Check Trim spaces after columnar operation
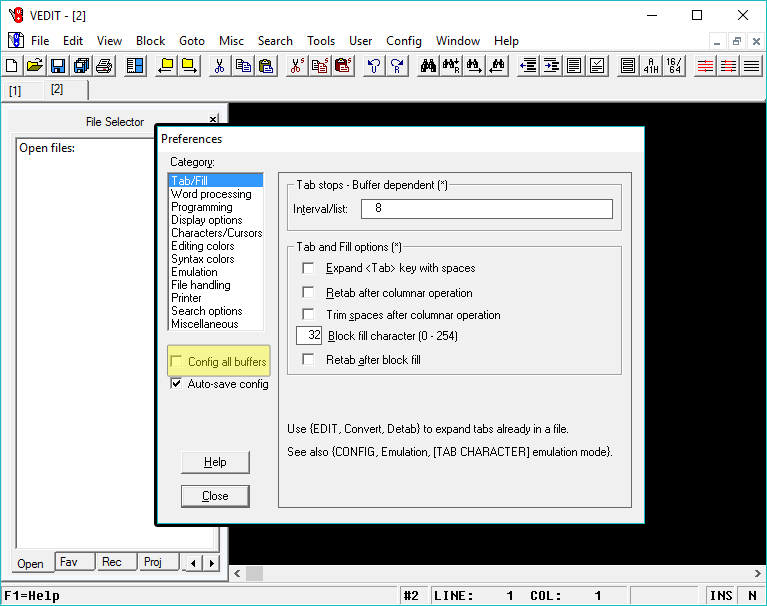 click(x=308, y=314)
